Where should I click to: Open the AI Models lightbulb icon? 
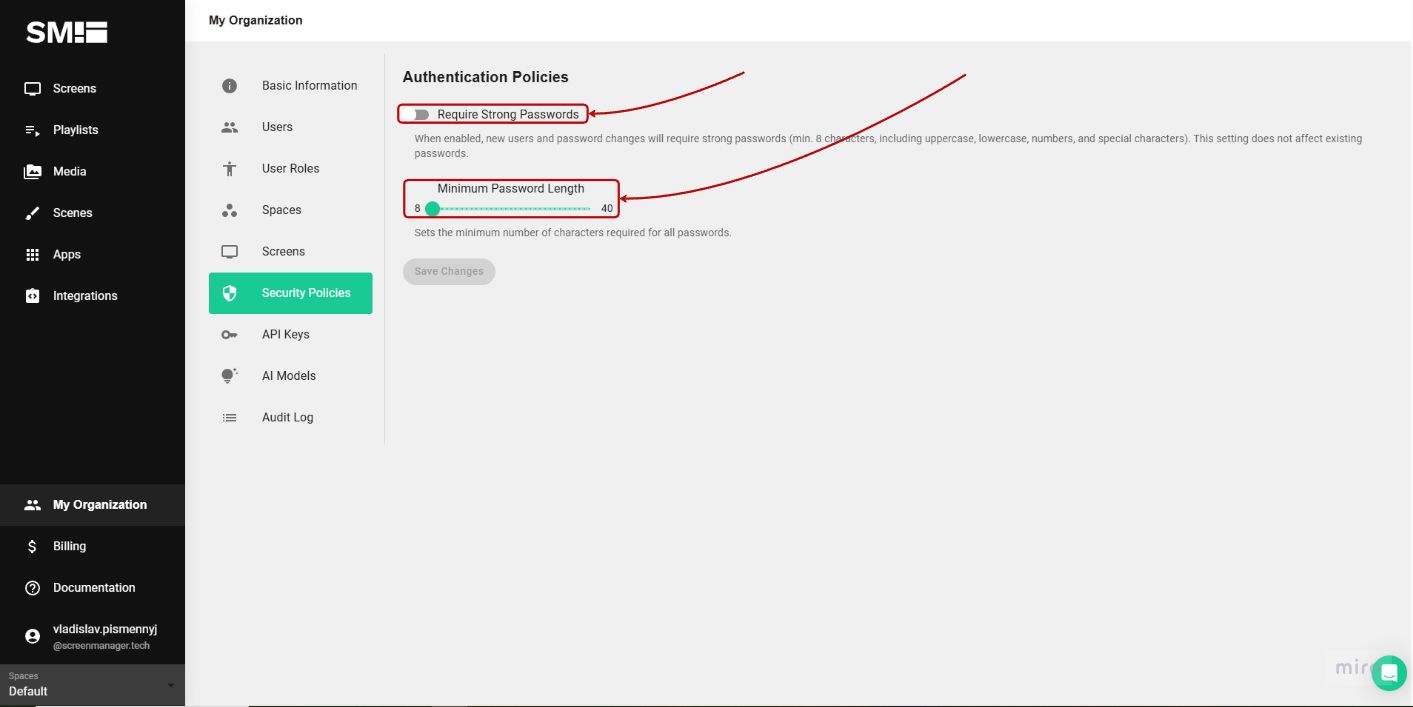pos(229,375)
